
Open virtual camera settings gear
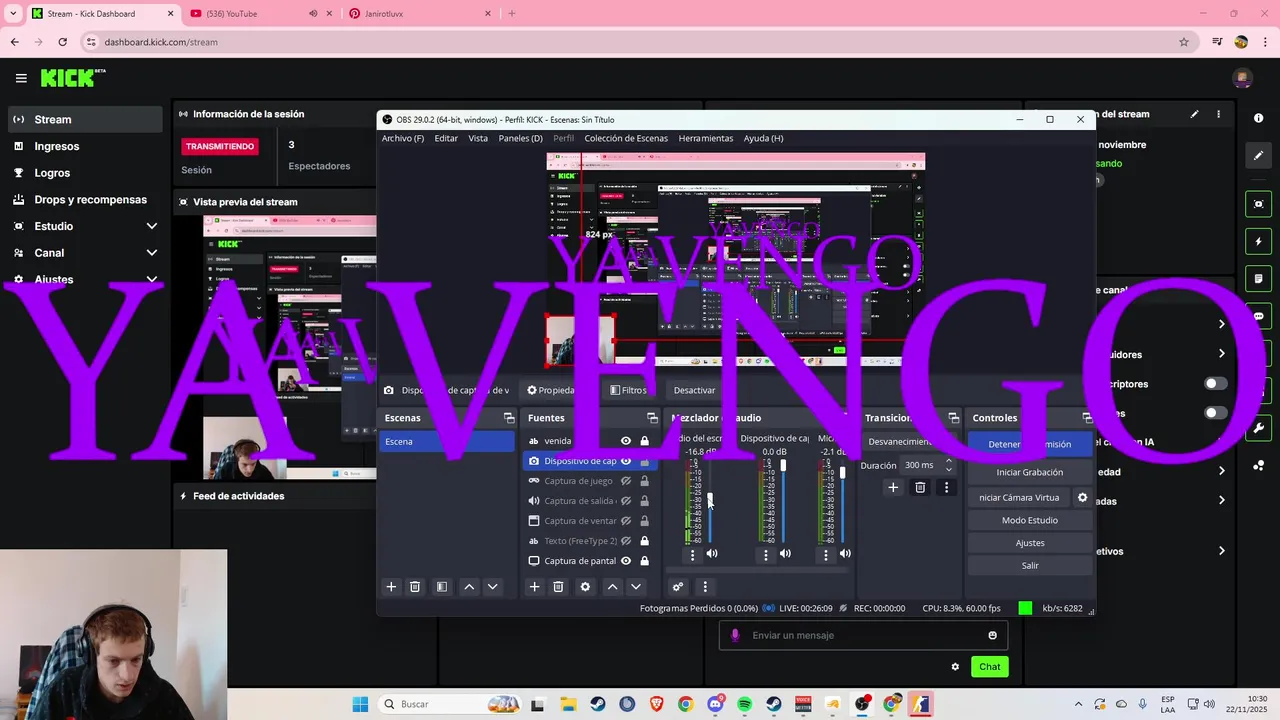(x=1082, y=497)
